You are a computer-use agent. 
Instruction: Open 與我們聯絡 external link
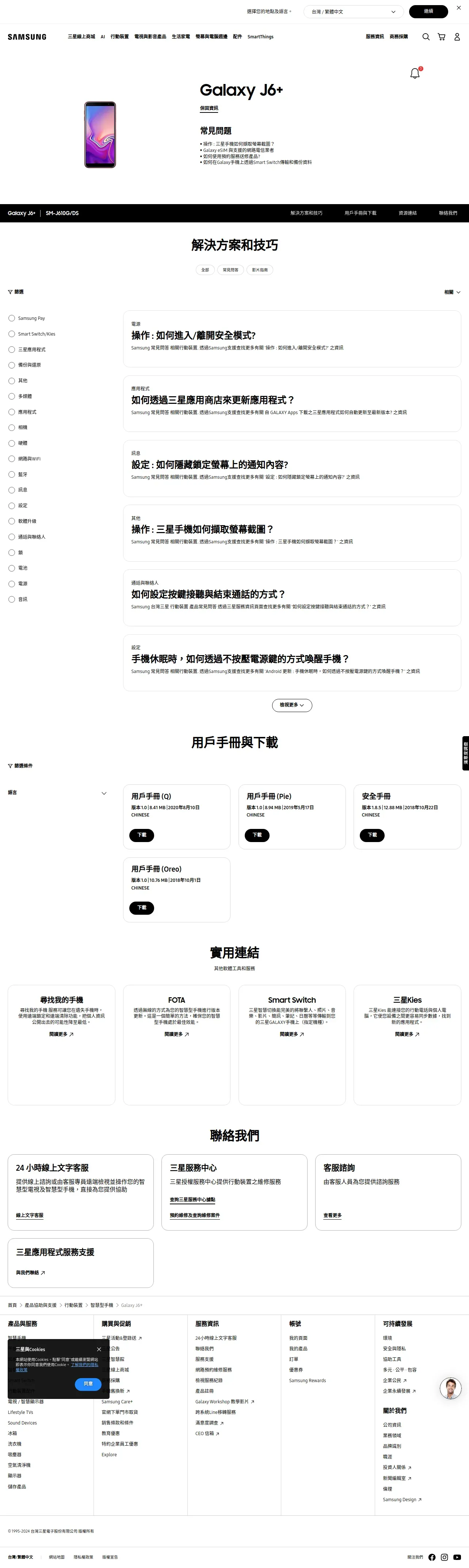pyautogui.click(x=30, y=1273)
